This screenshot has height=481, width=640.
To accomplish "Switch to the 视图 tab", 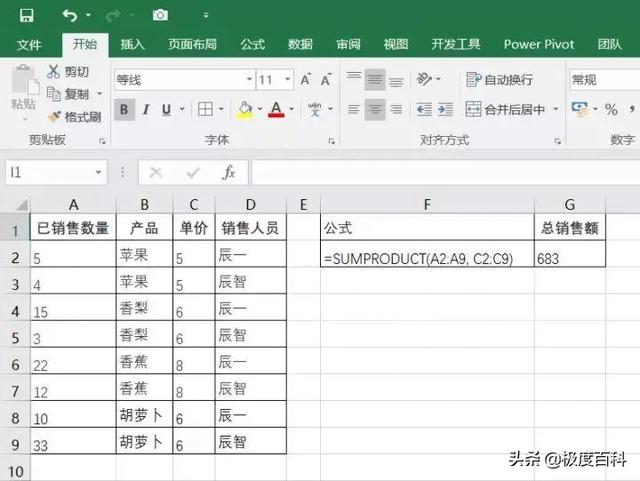I will 396,44.
